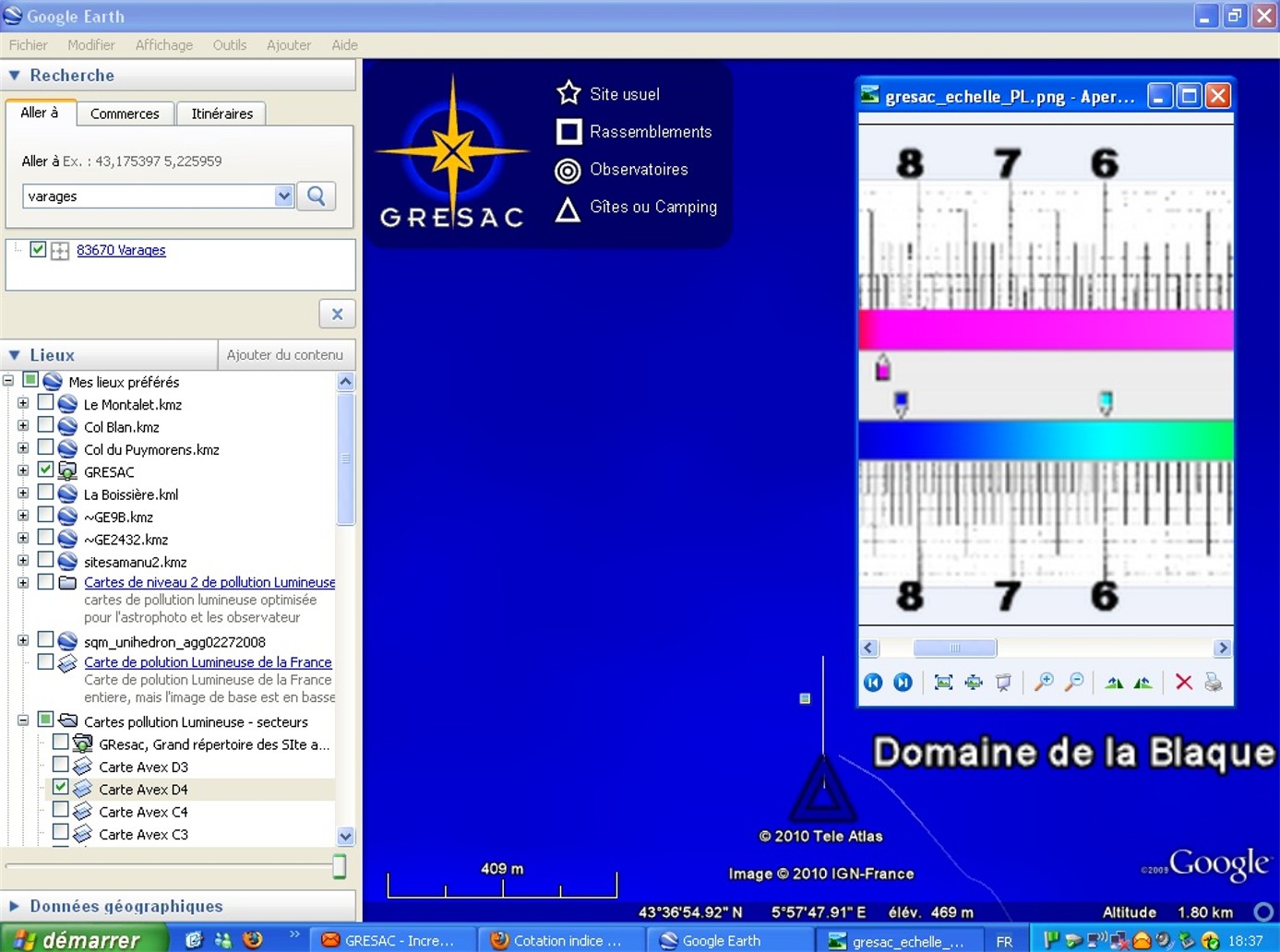Viewport: 1280px width, 952px height.
Task: Click the overlay opacity slider handle
Action: coord(340,866)
